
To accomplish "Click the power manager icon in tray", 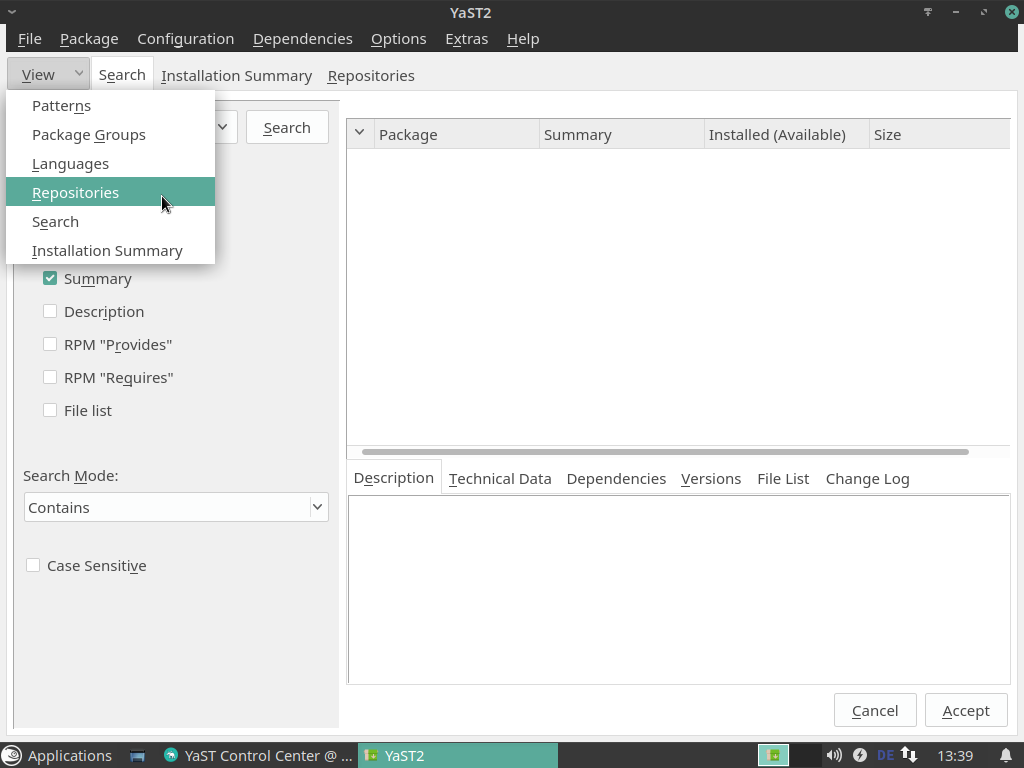I will 859,755.
